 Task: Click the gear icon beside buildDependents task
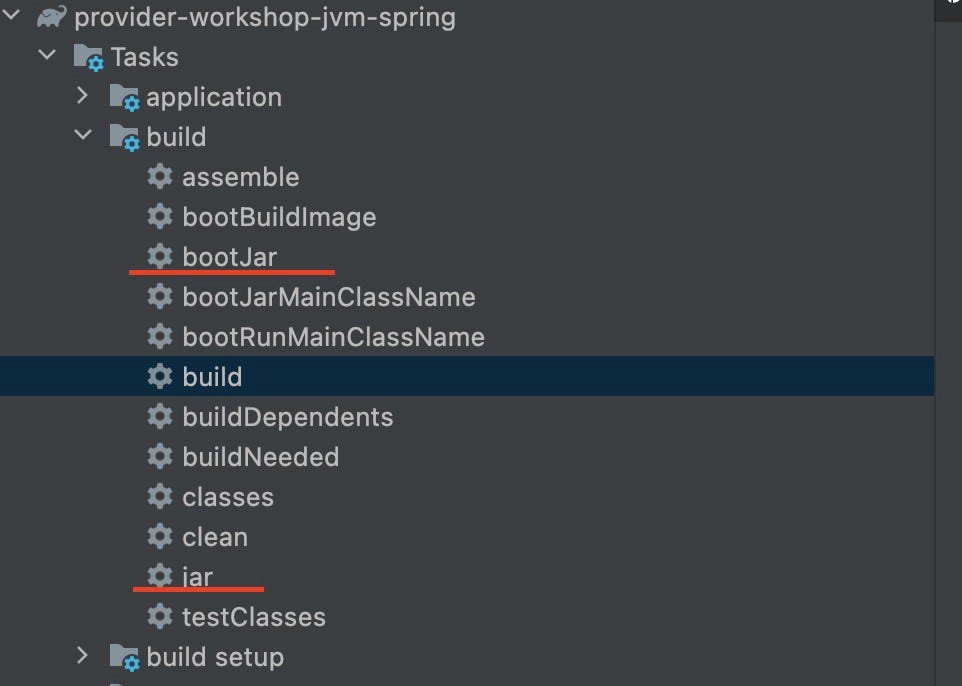pos(160,417)
